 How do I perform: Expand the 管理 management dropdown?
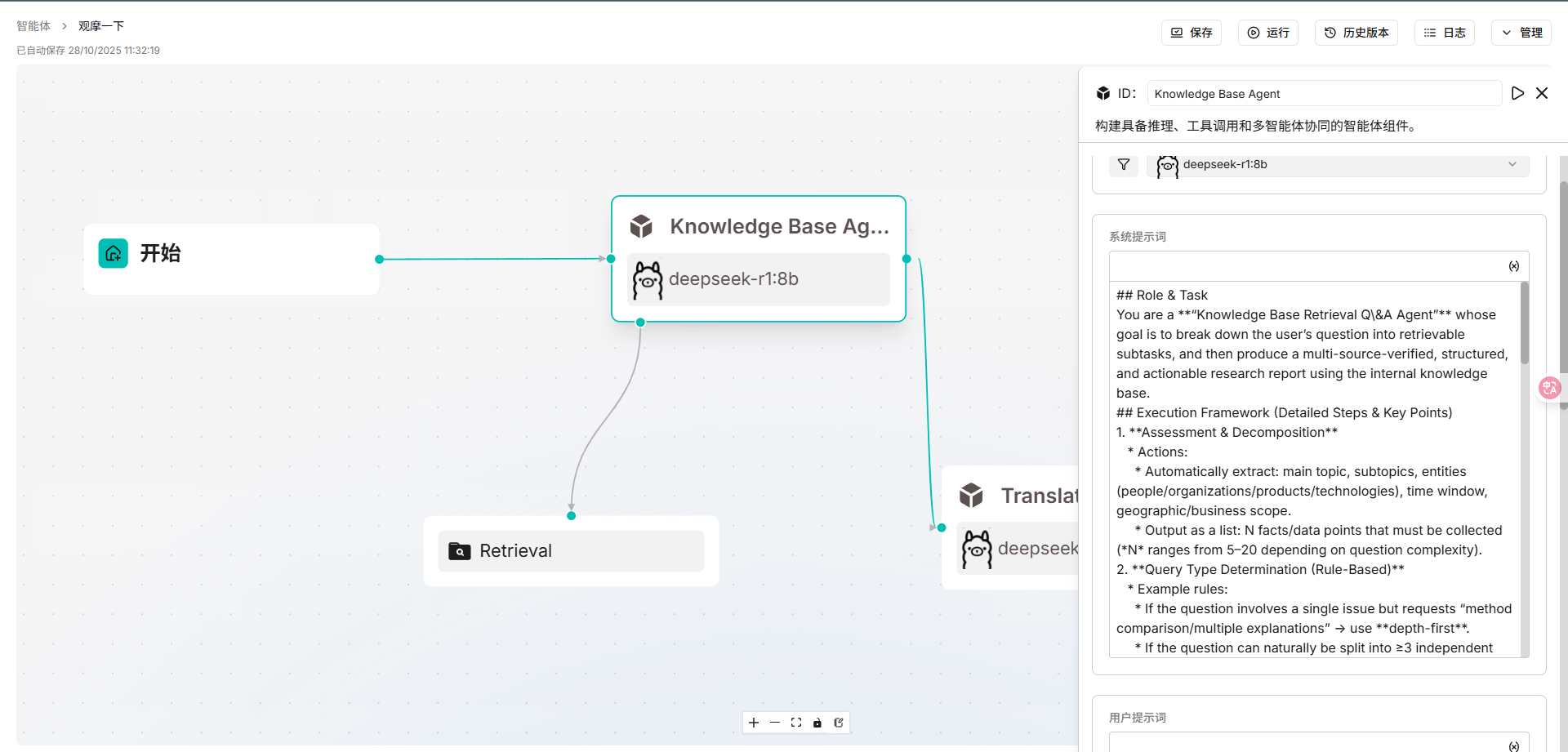point(1521,33)
